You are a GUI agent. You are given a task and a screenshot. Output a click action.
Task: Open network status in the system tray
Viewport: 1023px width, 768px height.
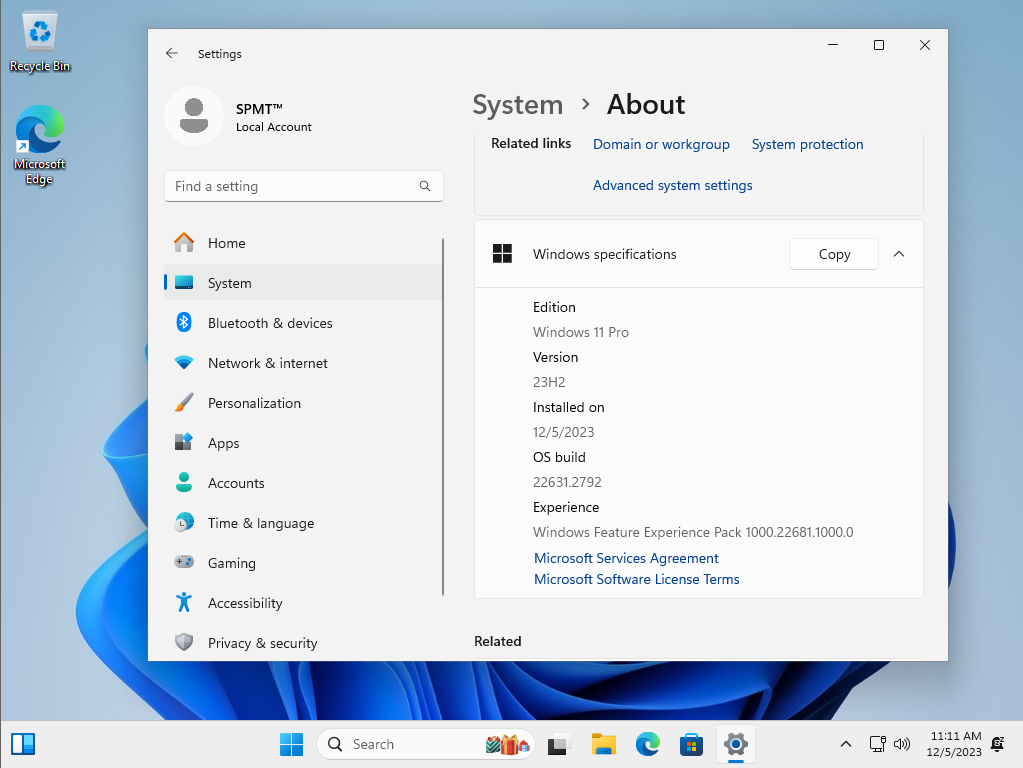pyautogui.click(x=878, y=744)
